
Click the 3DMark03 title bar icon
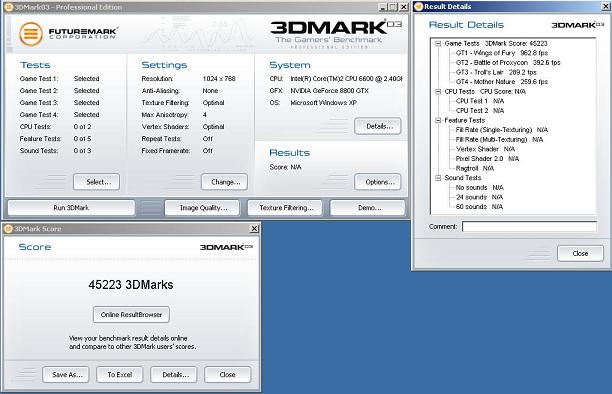tap(9, 7)
